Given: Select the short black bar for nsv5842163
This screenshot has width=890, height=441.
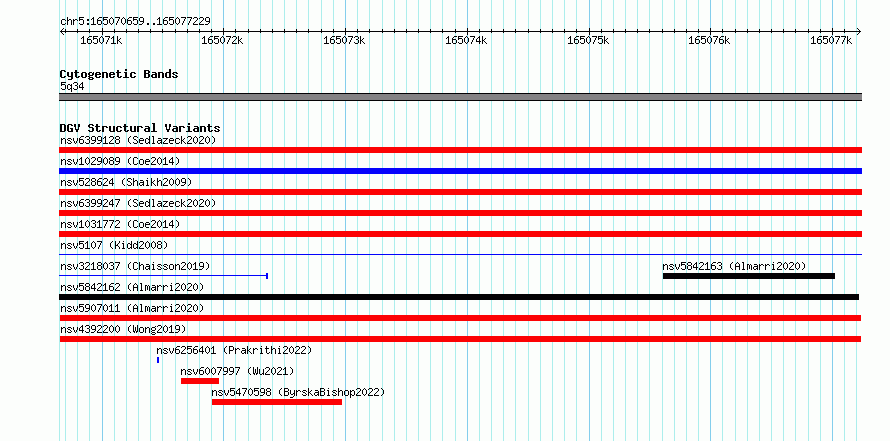Looking at the screenshot, I should [749, 276].
